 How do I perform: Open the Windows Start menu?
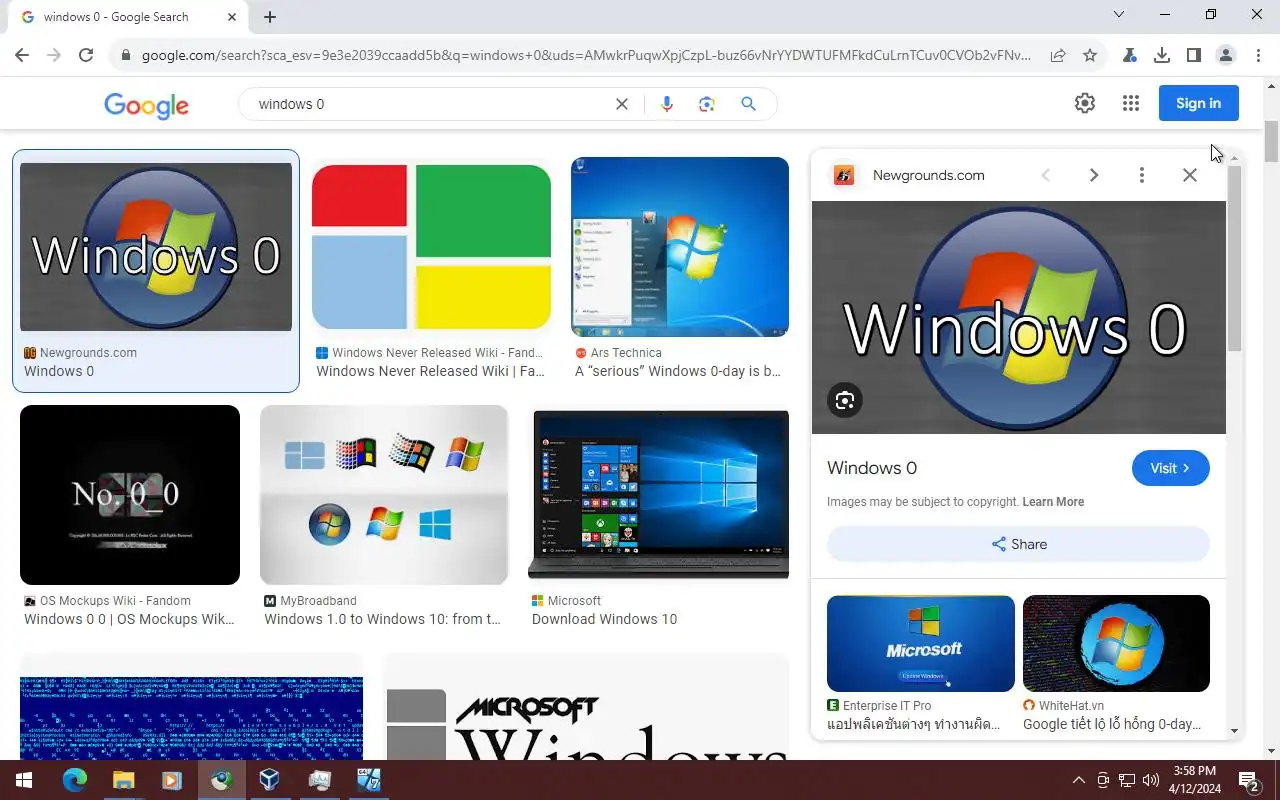click(x=24, y=780)
